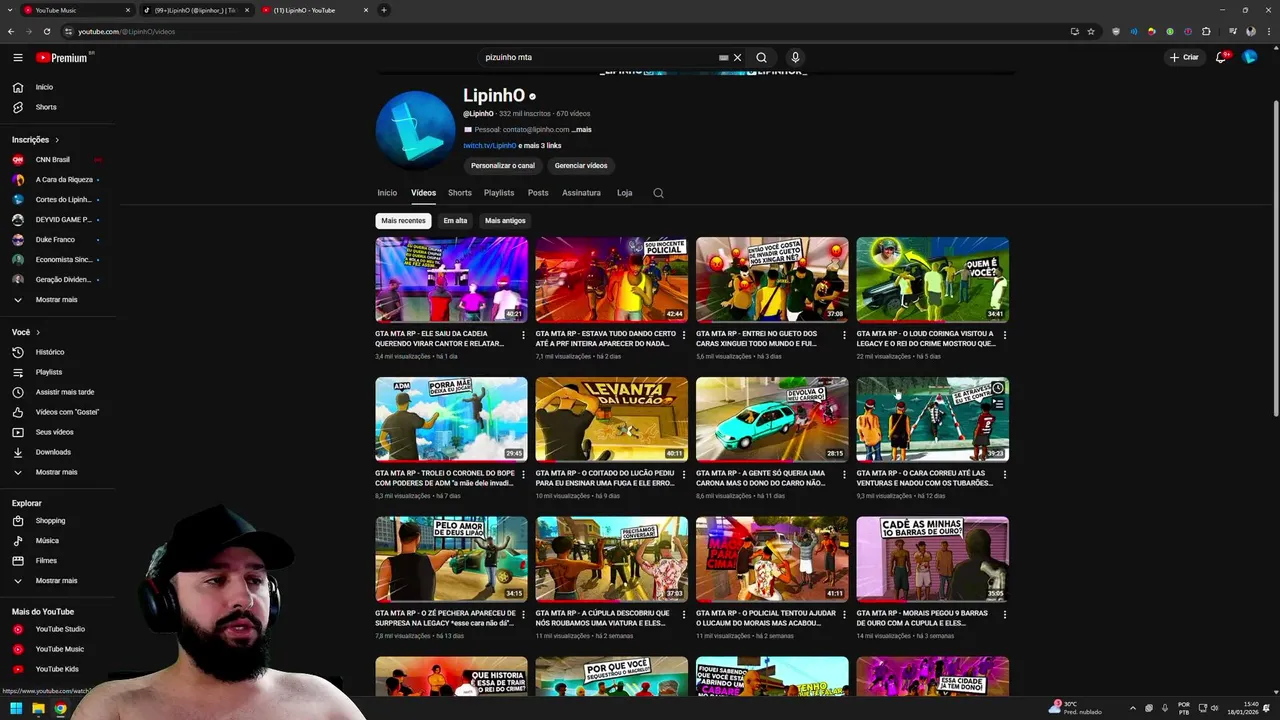Click the YouTube Premium logo

[65, 58]
